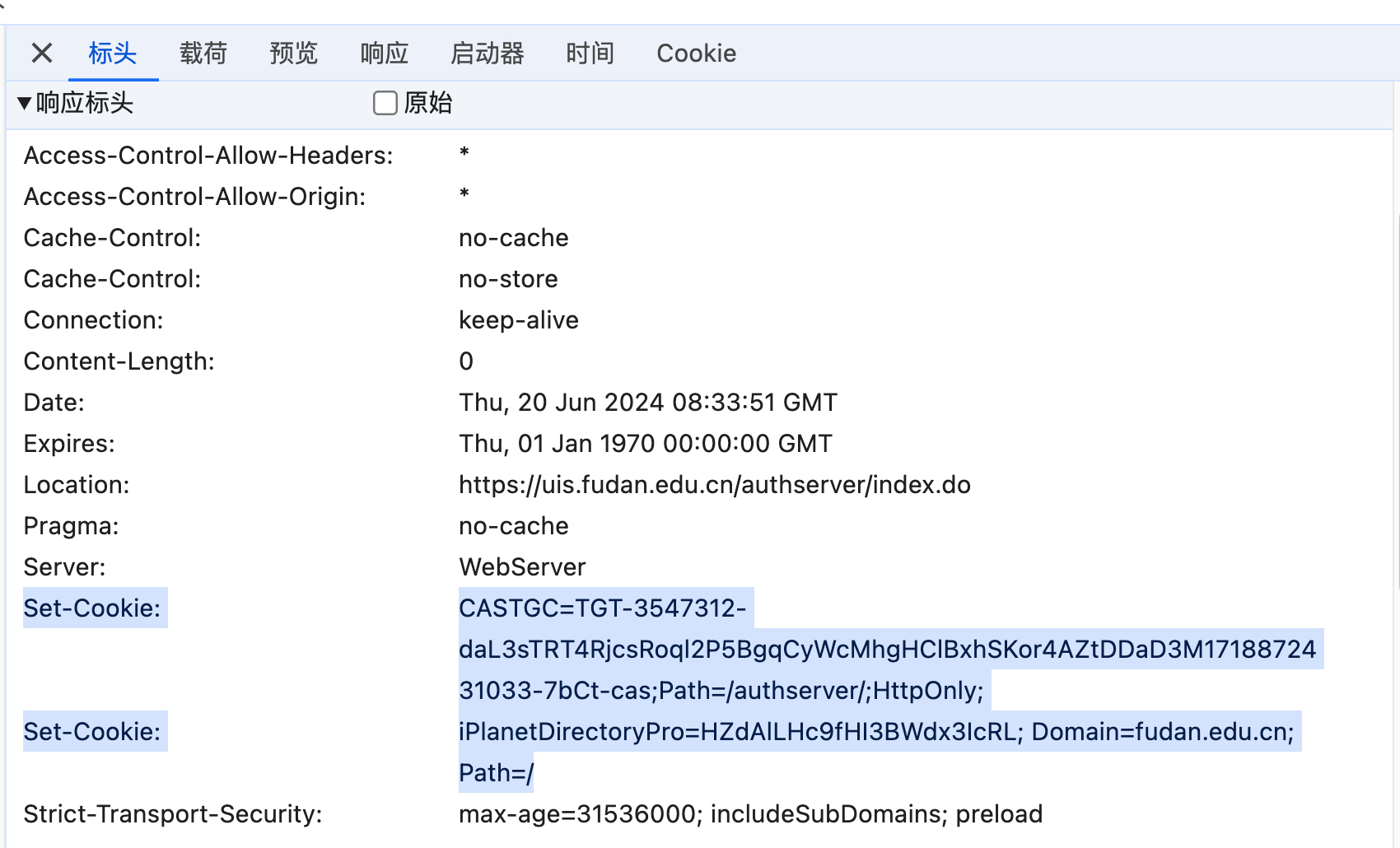This screenshot has width=1400, height=848.
Task: Click the first Set-Cookie header name
Action: [x=92, y=608]
